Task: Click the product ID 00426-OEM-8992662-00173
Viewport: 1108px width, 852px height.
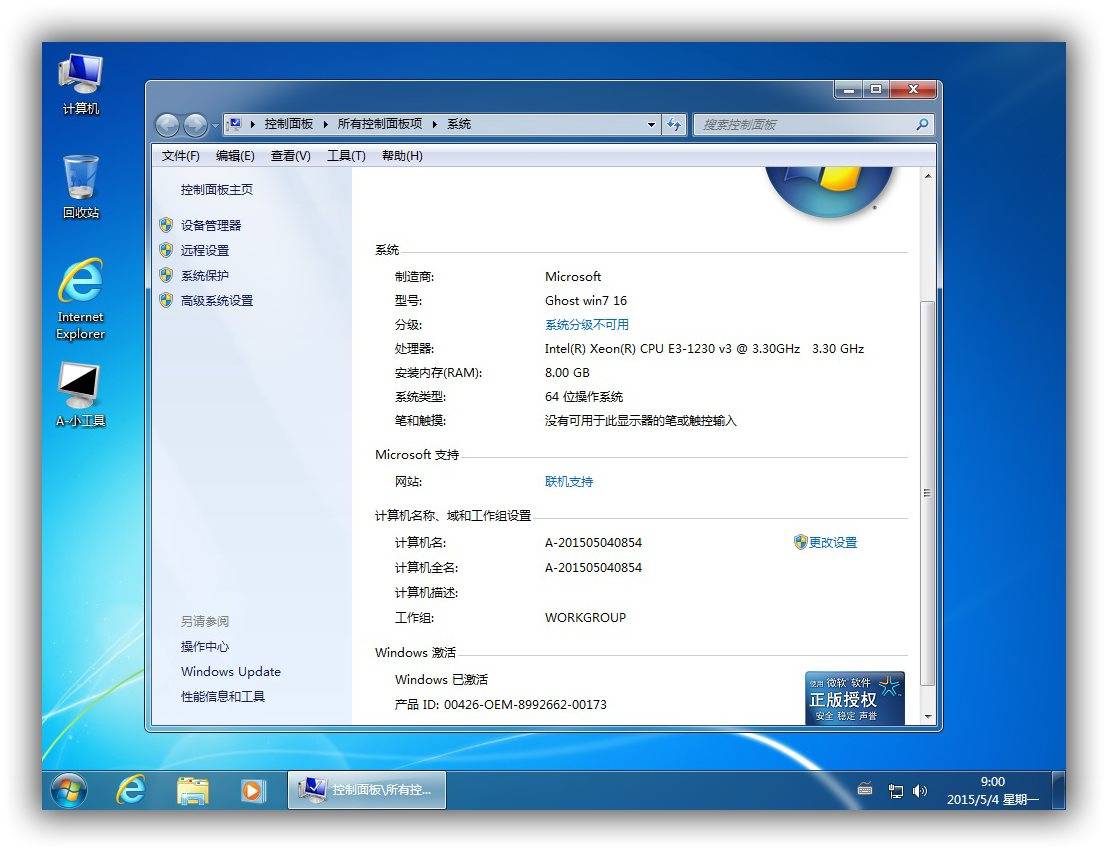Action: (525, 704)
